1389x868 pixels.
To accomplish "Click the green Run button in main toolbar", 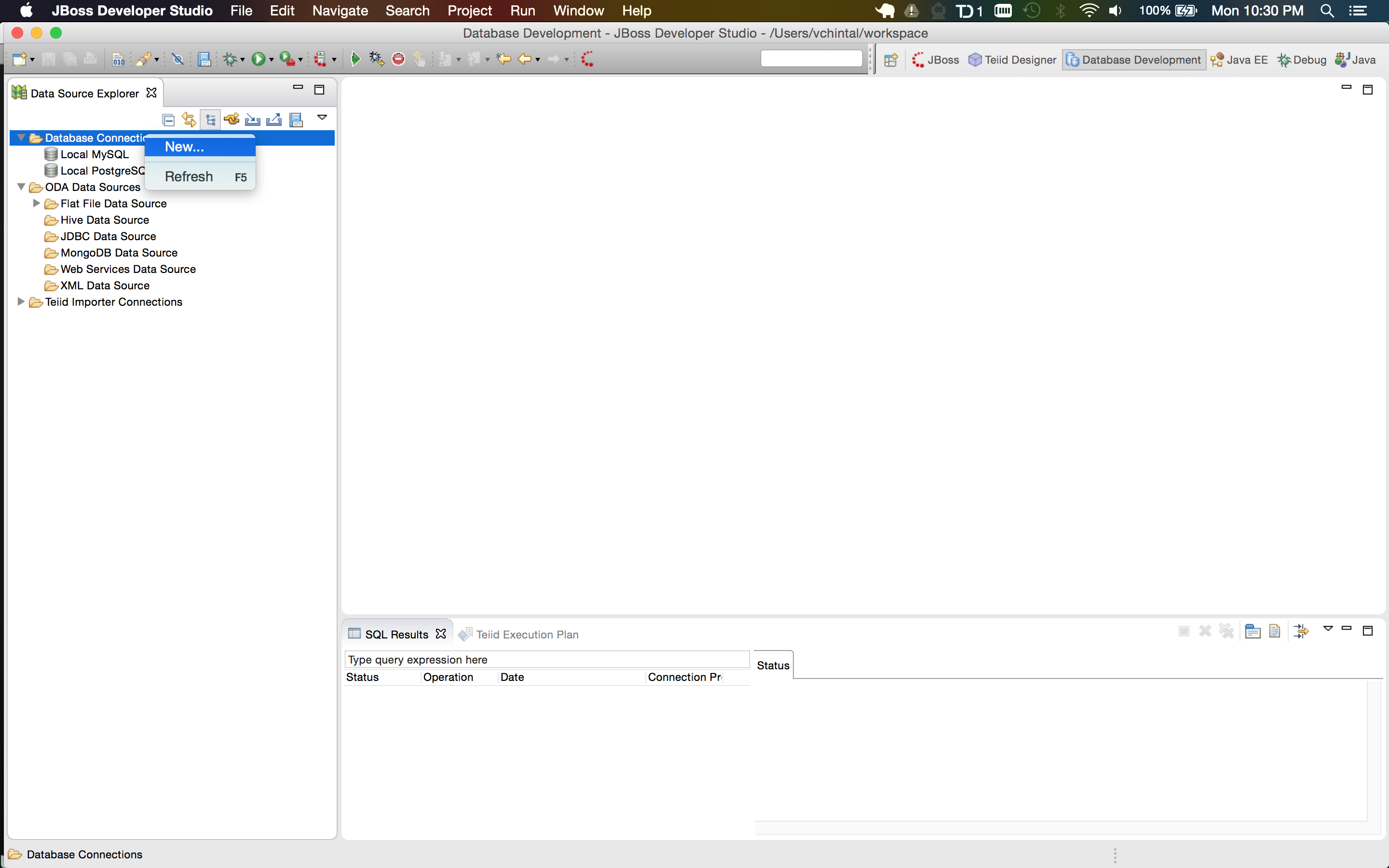I will coord(259,59).
